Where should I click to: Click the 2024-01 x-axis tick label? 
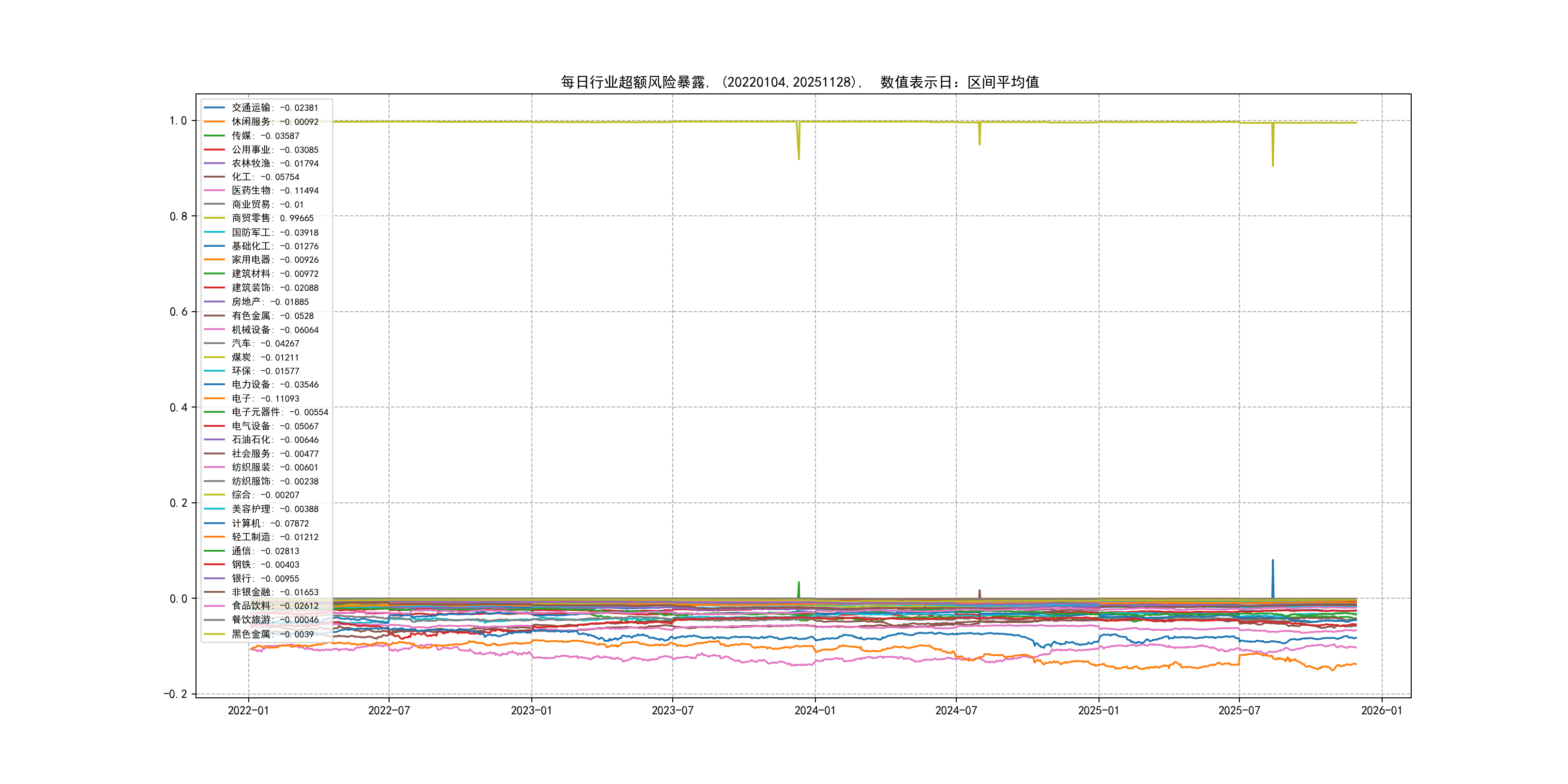click(814, 710)
